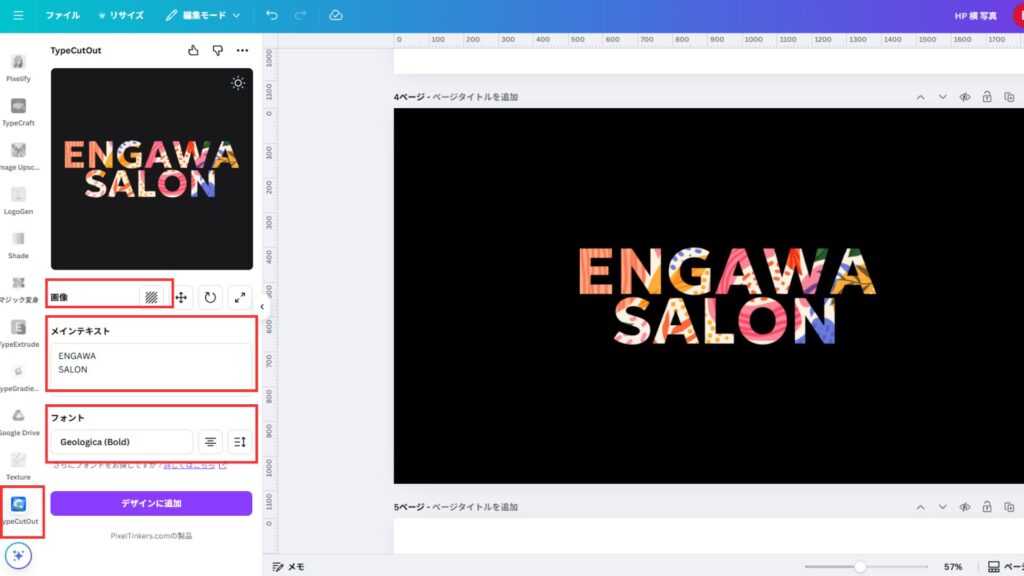Hide page 5
Screen dimensions: 1024x576
965,507
